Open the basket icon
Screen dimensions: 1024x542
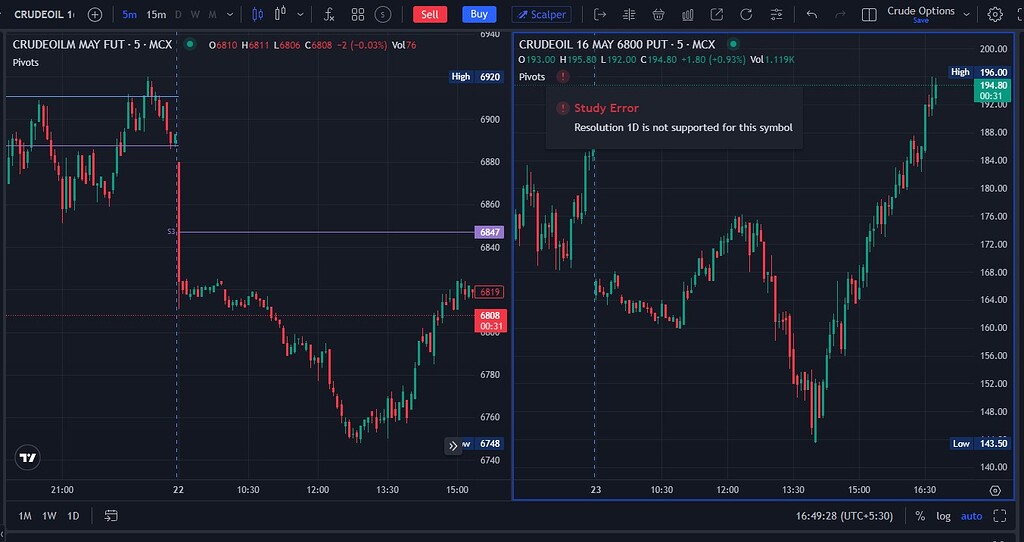tap(659, 14)
